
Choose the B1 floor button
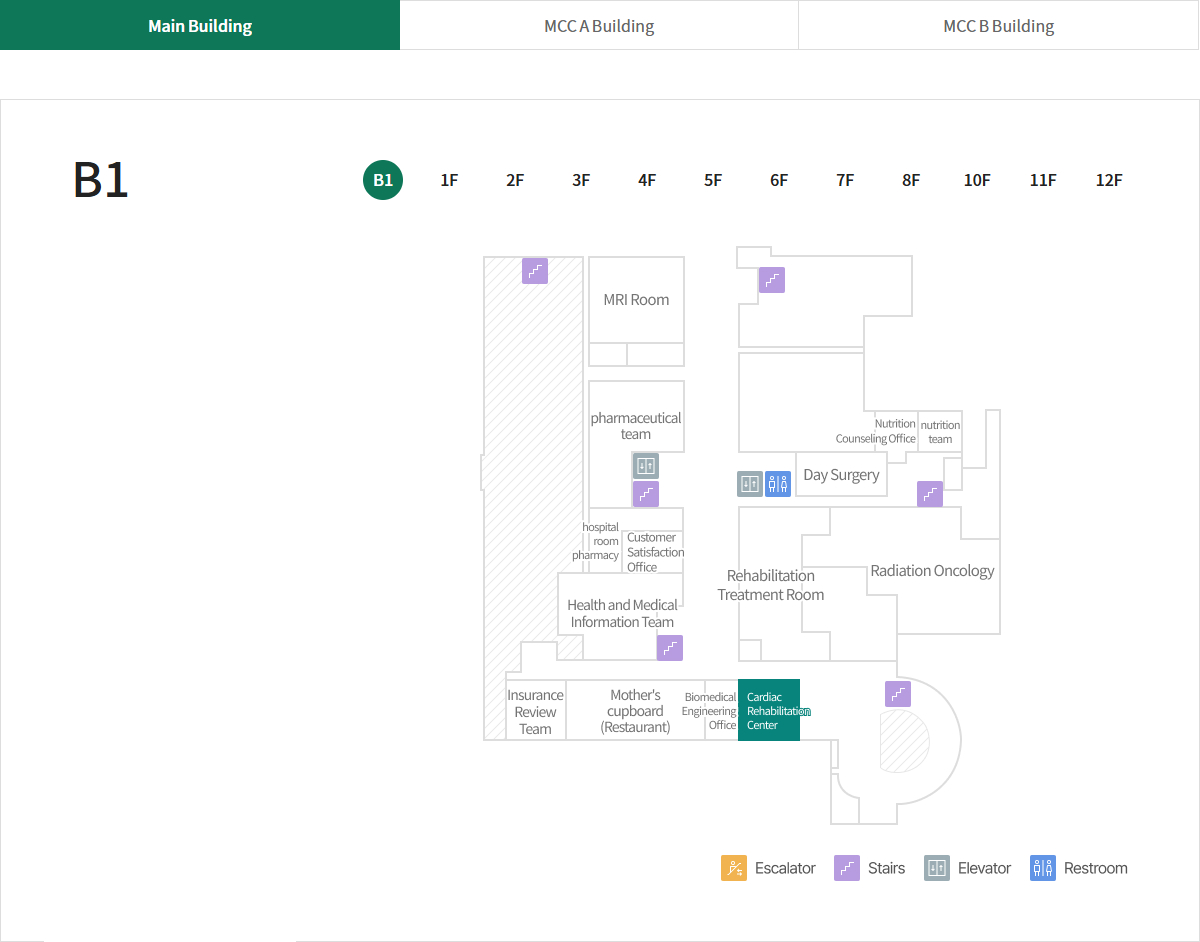pyautogui.click(x=383, y=180)
